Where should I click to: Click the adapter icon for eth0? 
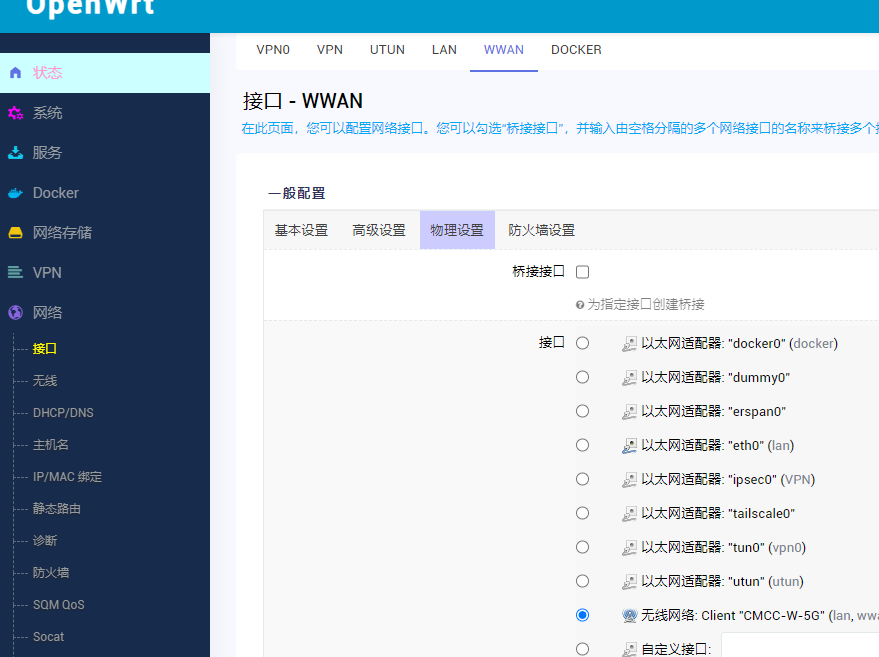point(630,446)
